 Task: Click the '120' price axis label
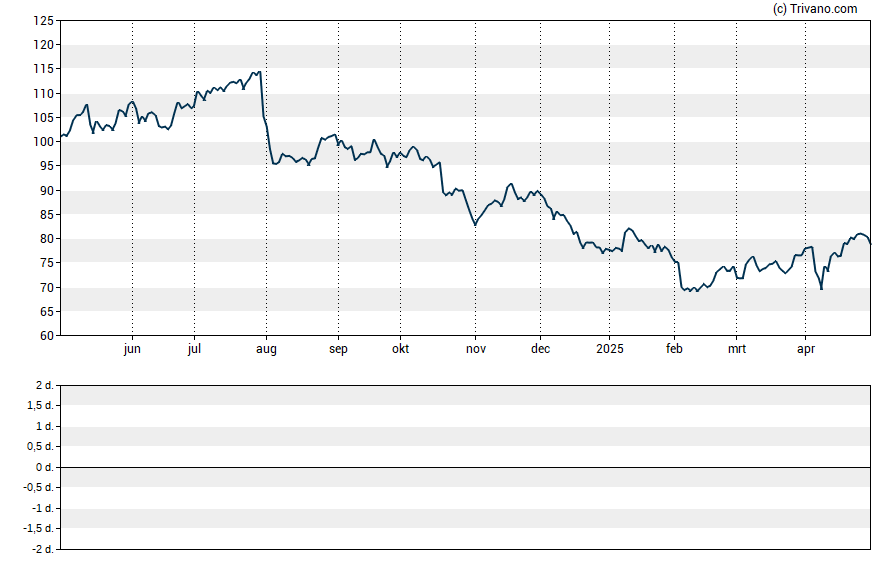44,45
